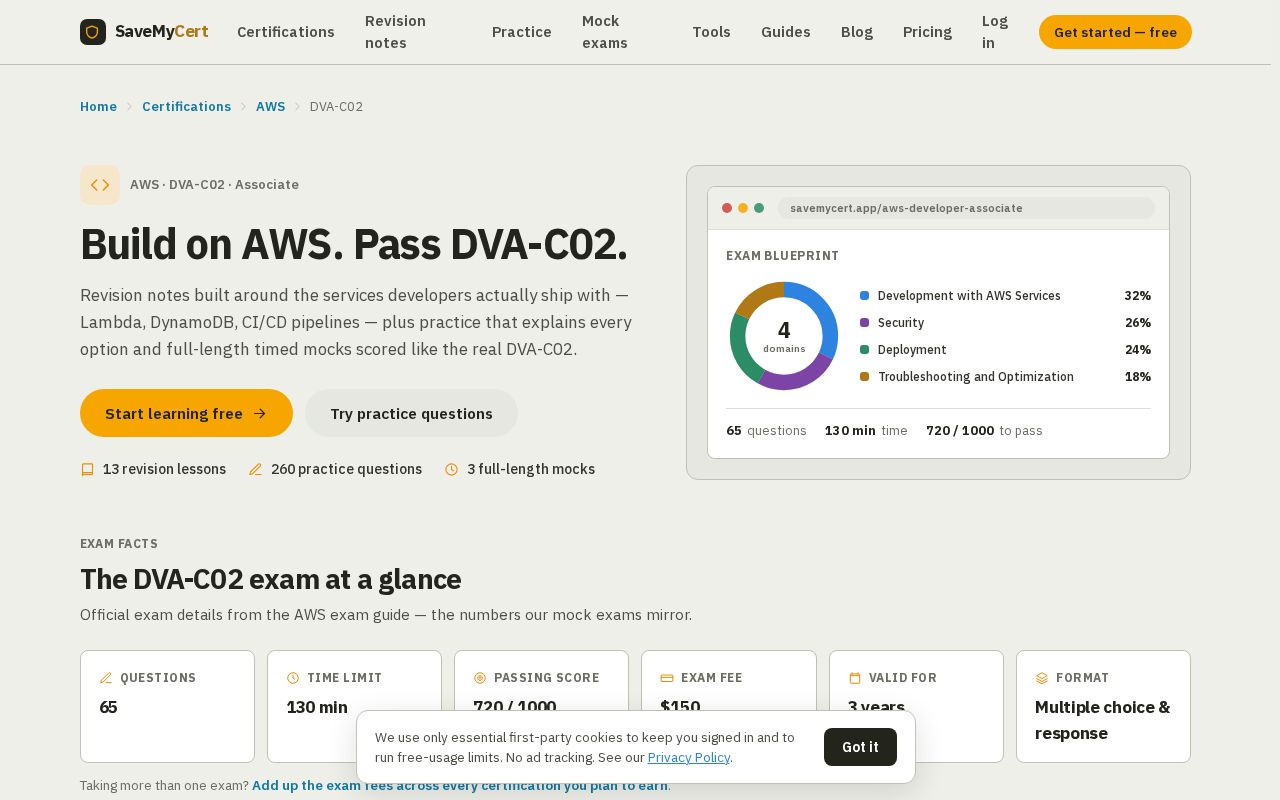Open the Tools nav item
This screenshot has width=1280, height=800.
(711, 32)
